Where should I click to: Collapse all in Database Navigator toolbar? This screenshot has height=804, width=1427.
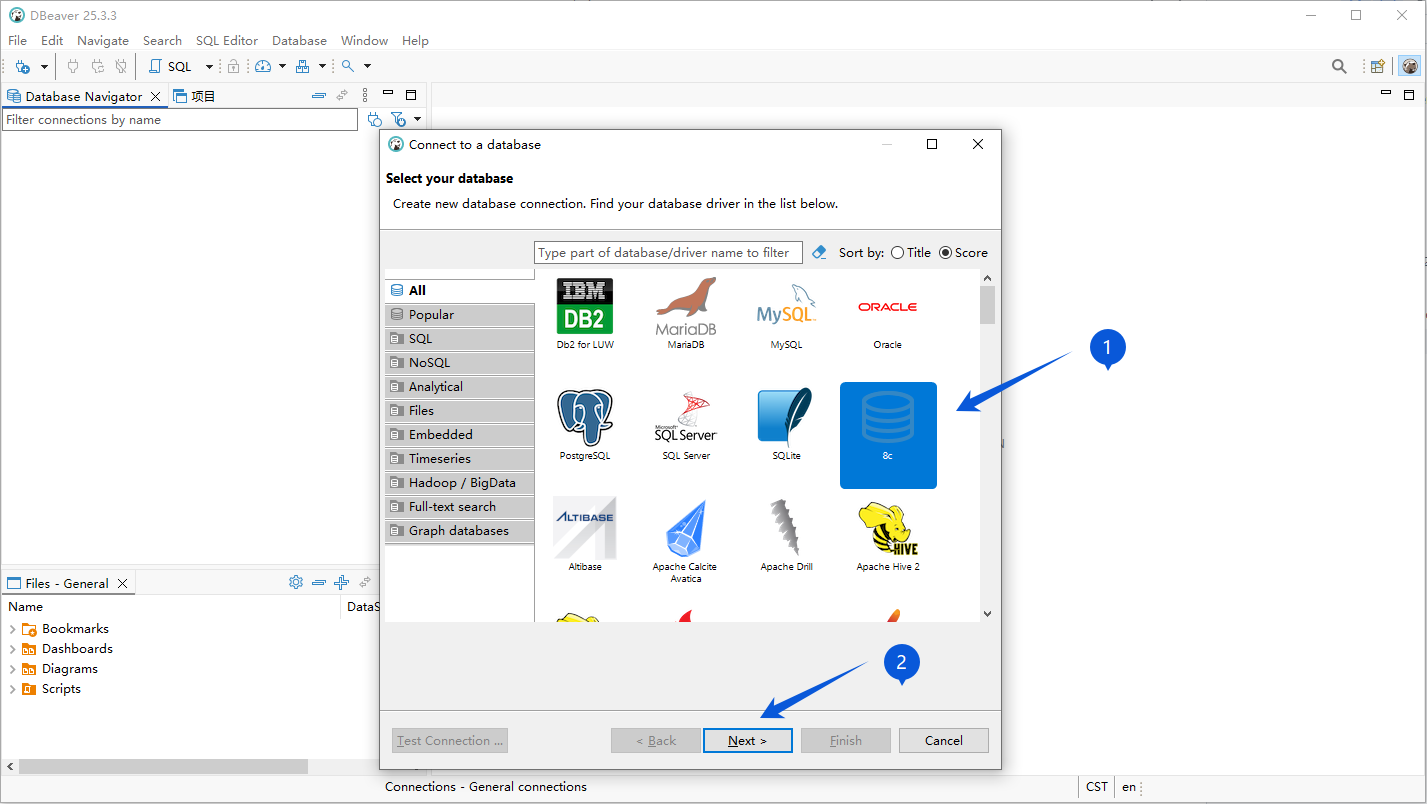pyautogui.click(x=319, y=96)
